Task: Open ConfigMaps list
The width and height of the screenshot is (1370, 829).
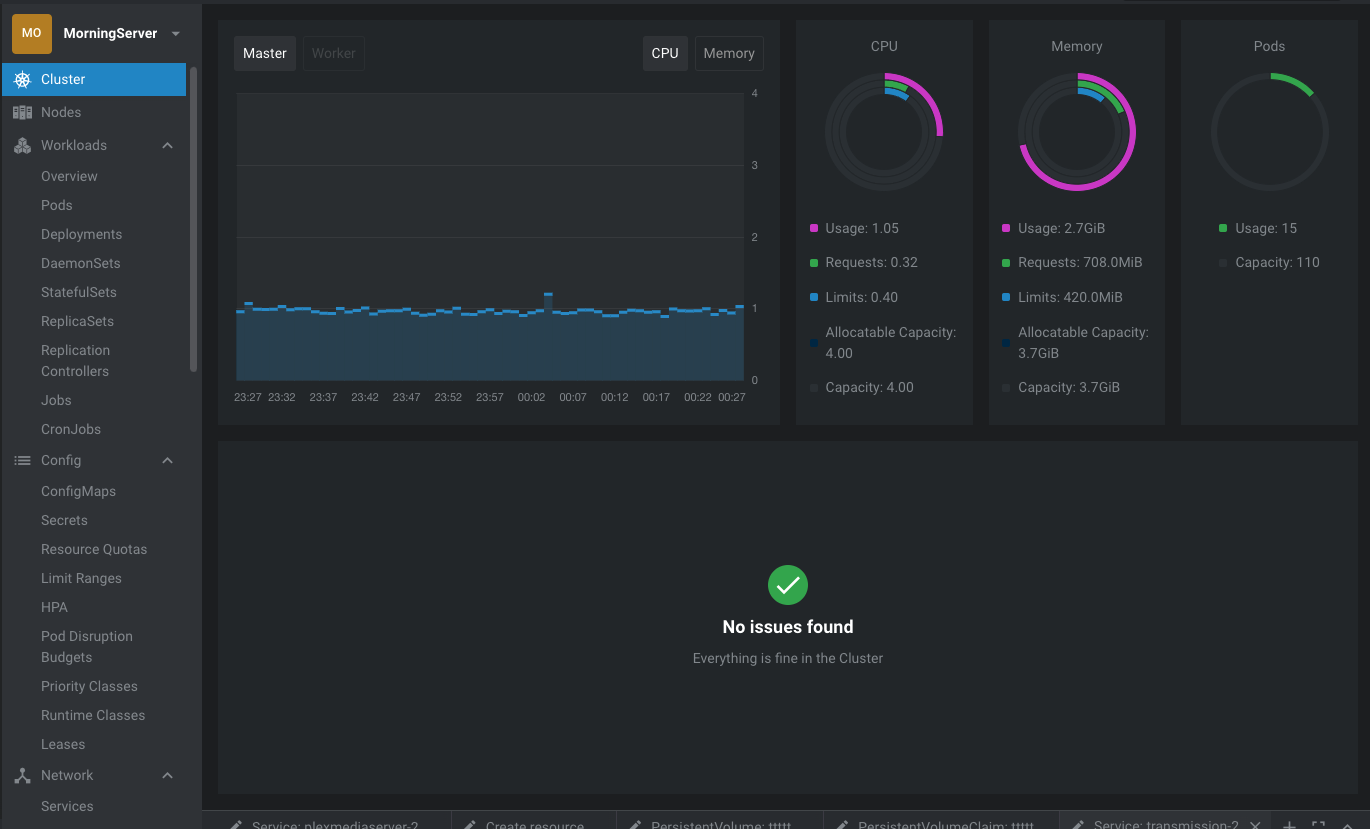Action: [78, 491]
